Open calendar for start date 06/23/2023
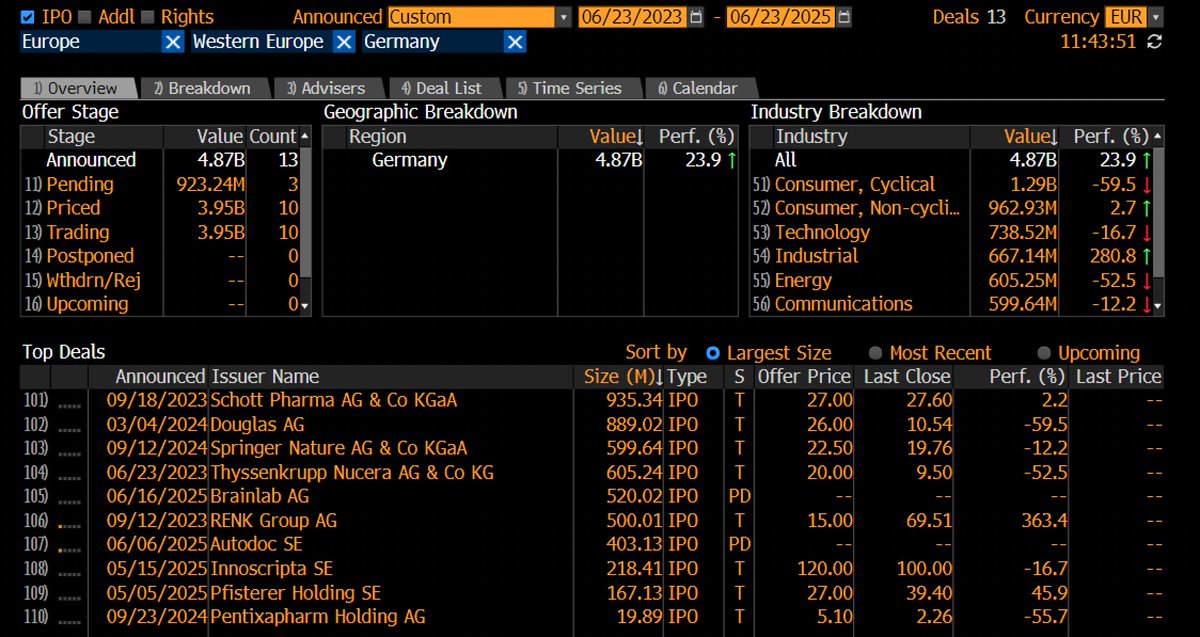Viewport: 1200px width, 637px height. tap(695, 17)
